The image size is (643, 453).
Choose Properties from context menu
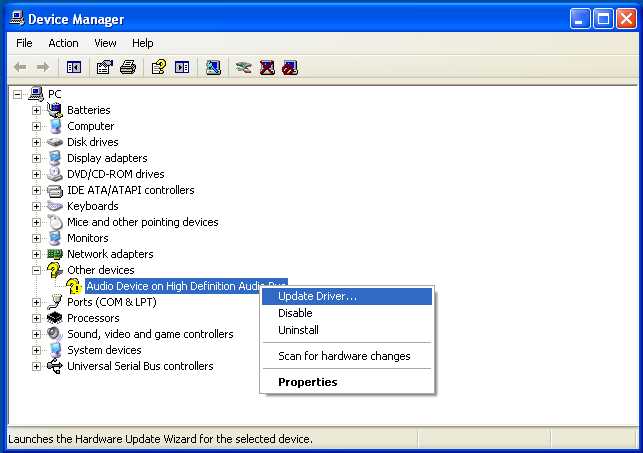(x=347, y=382)
